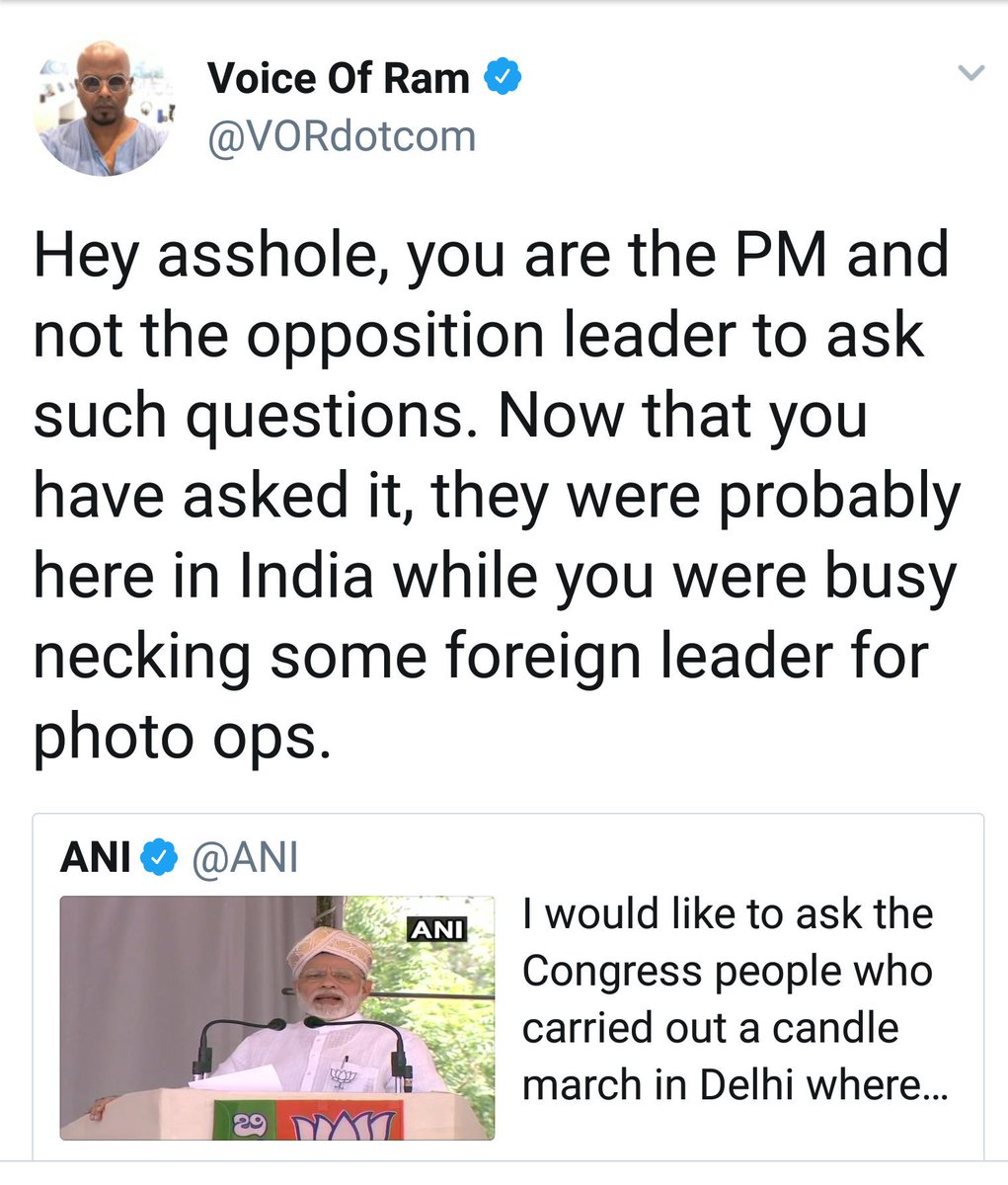
Task: Expand the tweet options chevron
Action: tap(971, 73)
